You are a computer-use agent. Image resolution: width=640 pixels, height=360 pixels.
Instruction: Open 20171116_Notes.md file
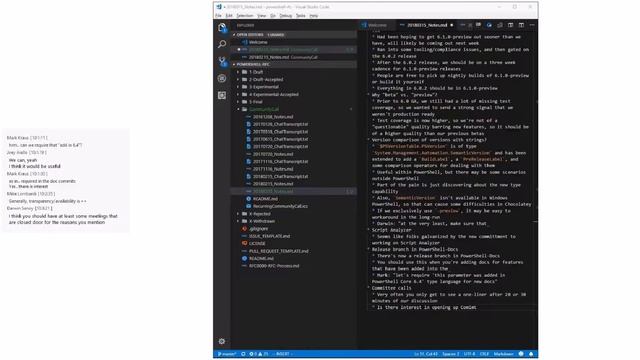pos(294,169)
